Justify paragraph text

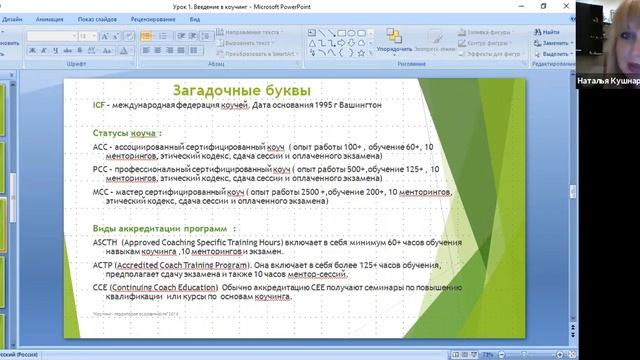point(181,51)
